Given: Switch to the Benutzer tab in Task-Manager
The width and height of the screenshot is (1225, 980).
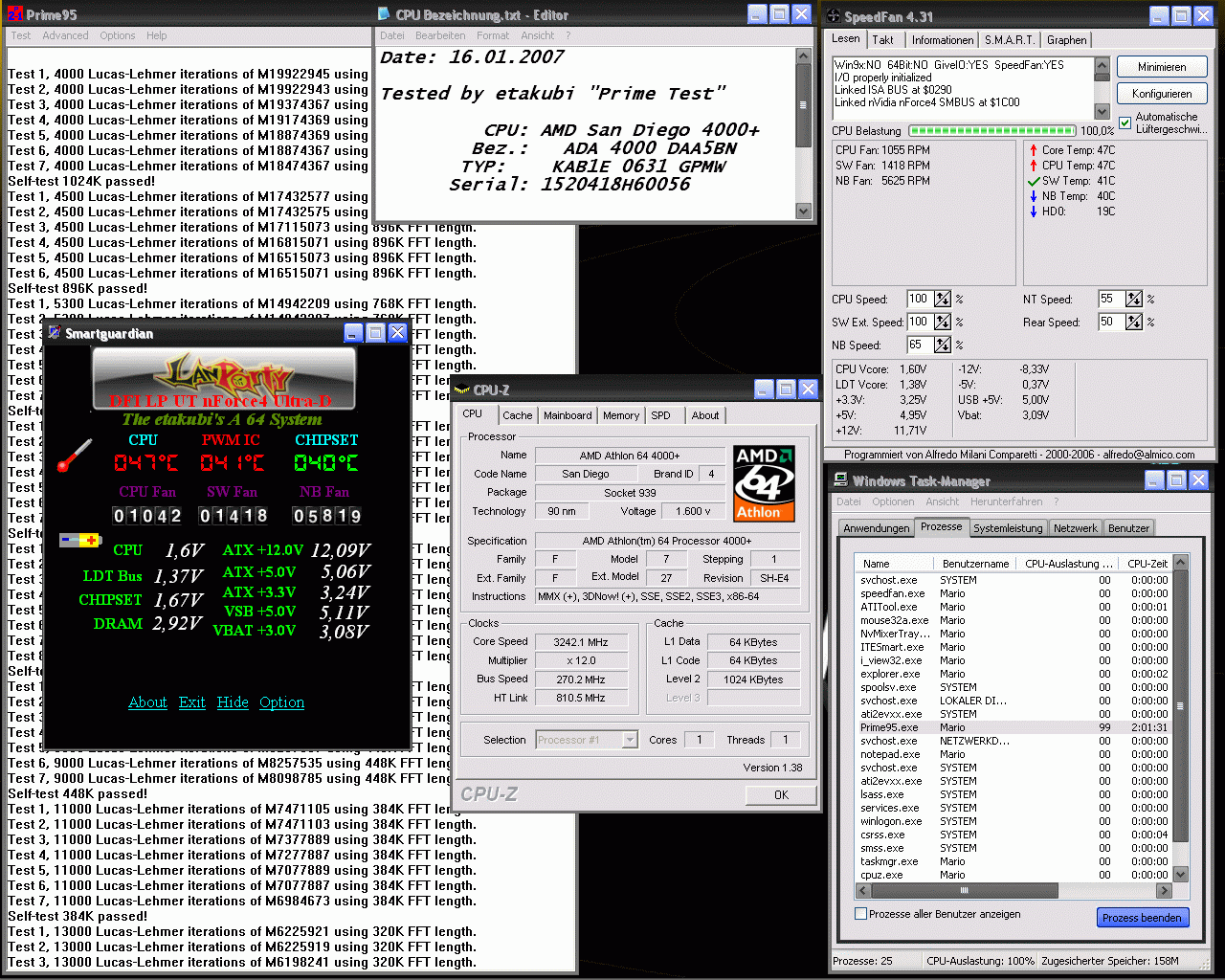Looking at the screenshot, I should tap(1129, 528).
